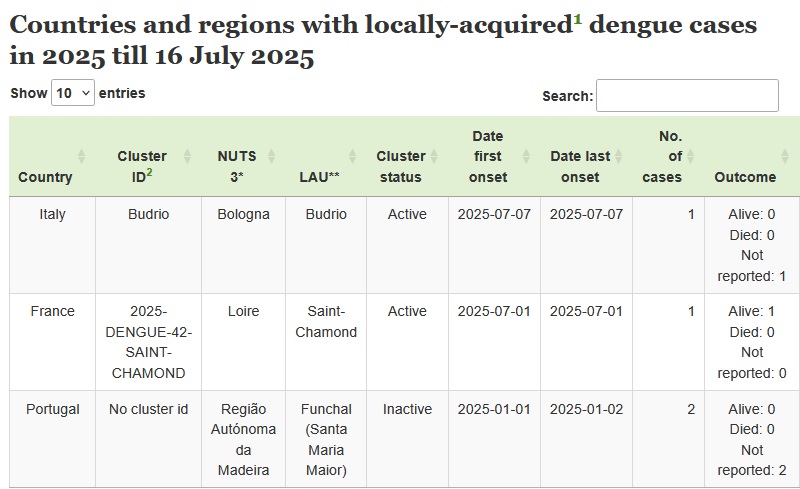Focus the Search input field
Image resolution: width=800 pixels, height=489 pixels.
[x=687, y=95]
